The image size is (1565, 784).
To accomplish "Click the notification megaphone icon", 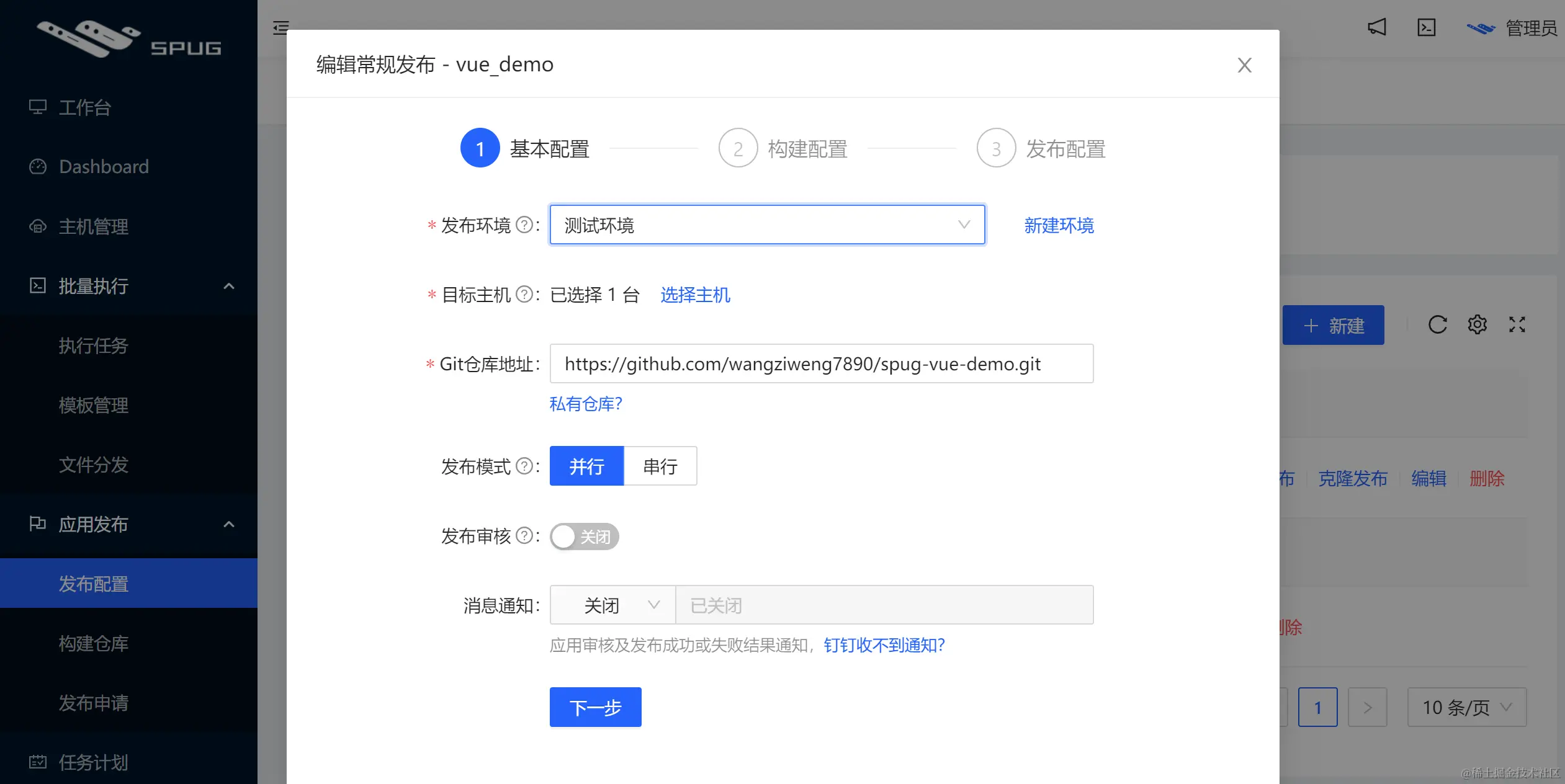I will 1376,28.
